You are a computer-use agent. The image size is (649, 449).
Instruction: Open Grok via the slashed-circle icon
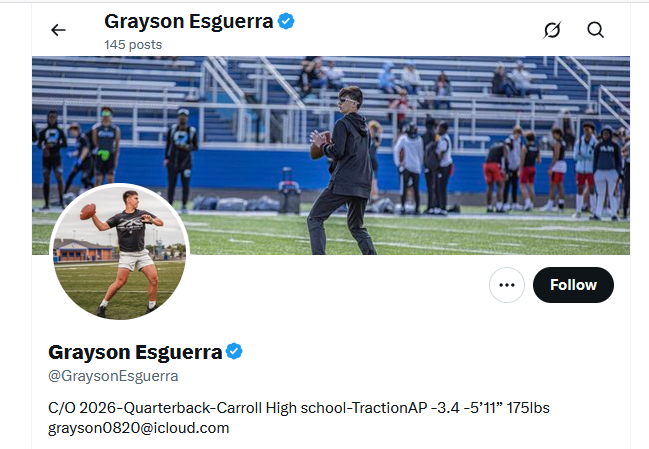click(552, 30)
